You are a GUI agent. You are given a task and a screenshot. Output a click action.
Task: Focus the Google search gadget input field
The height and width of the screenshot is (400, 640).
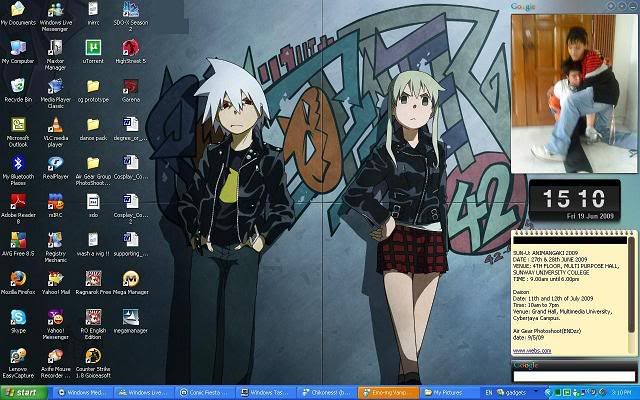point(574,376)
